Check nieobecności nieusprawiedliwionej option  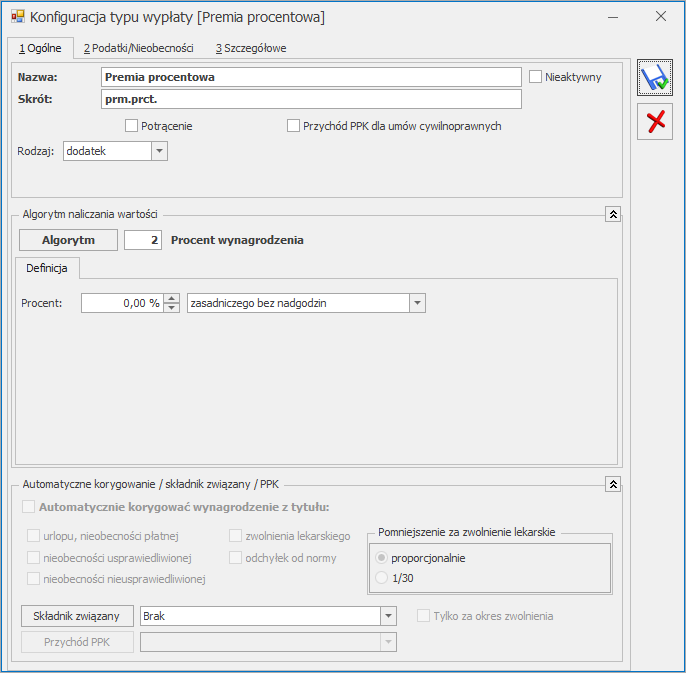33,578
